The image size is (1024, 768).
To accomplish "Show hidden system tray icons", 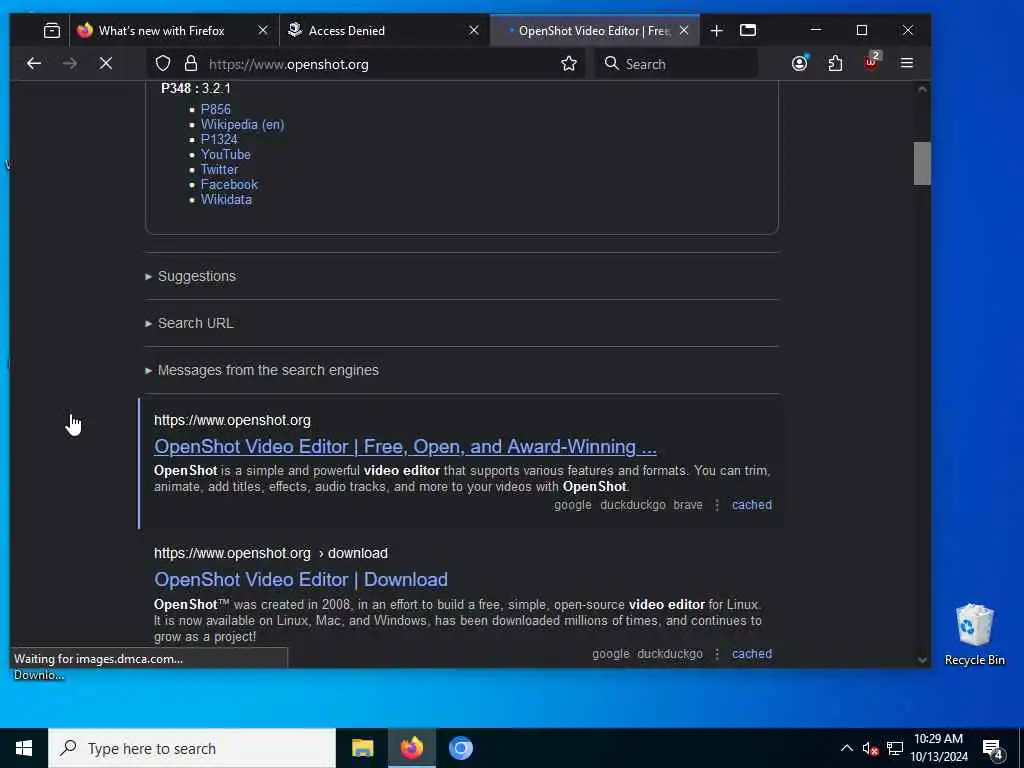I will (x=846, y=748).
